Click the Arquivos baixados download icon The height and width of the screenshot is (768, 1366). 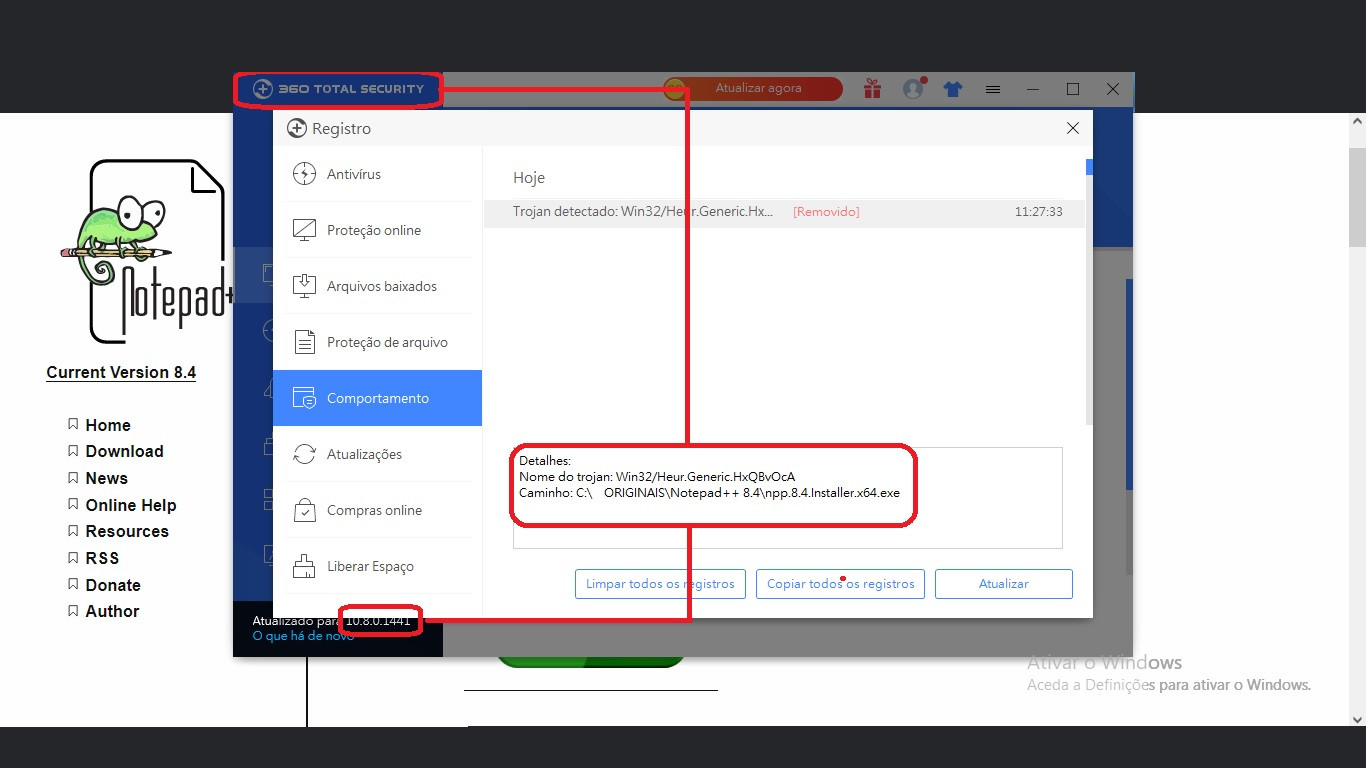click(304, 286)
